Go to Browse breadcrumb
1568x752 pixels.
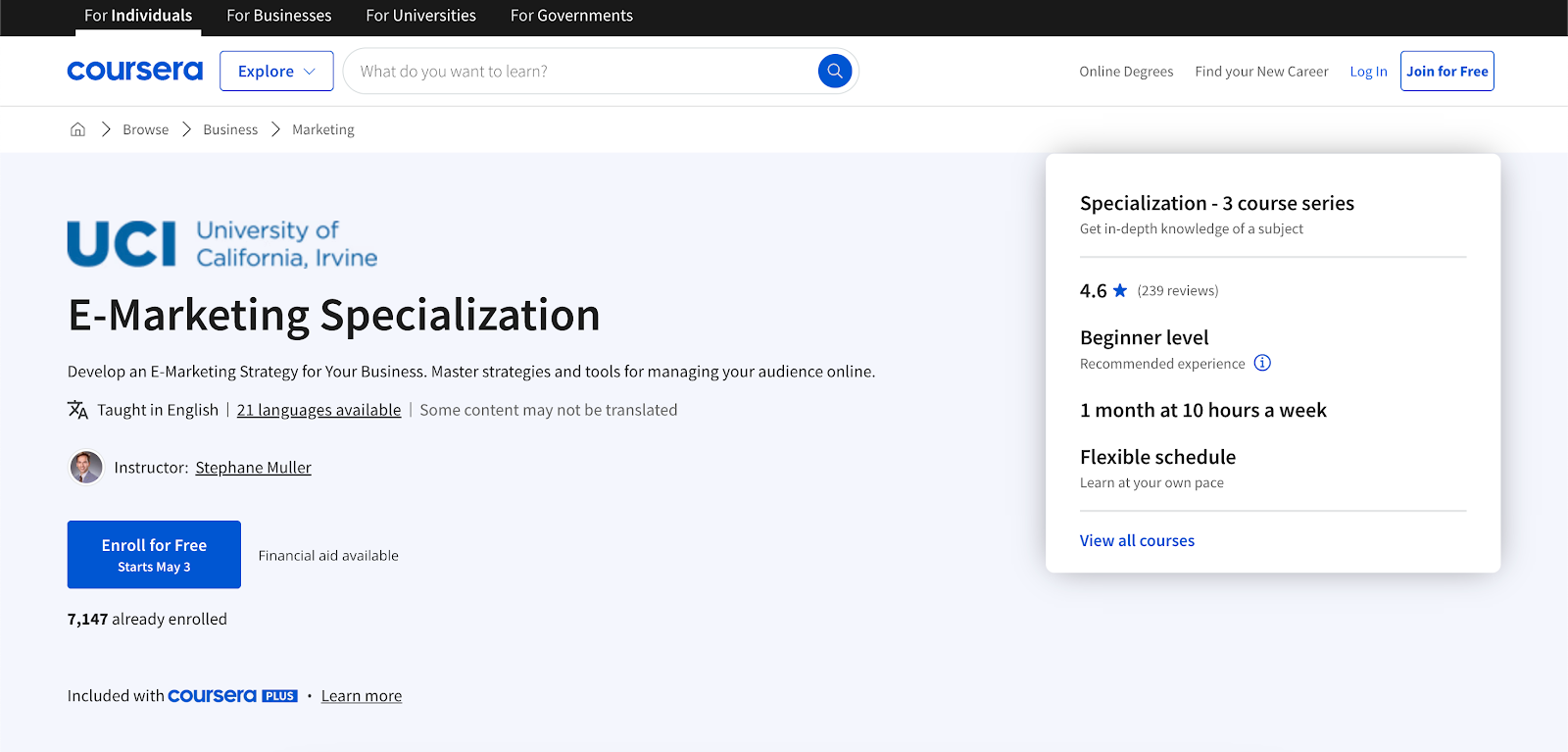(x=146, y=129)
